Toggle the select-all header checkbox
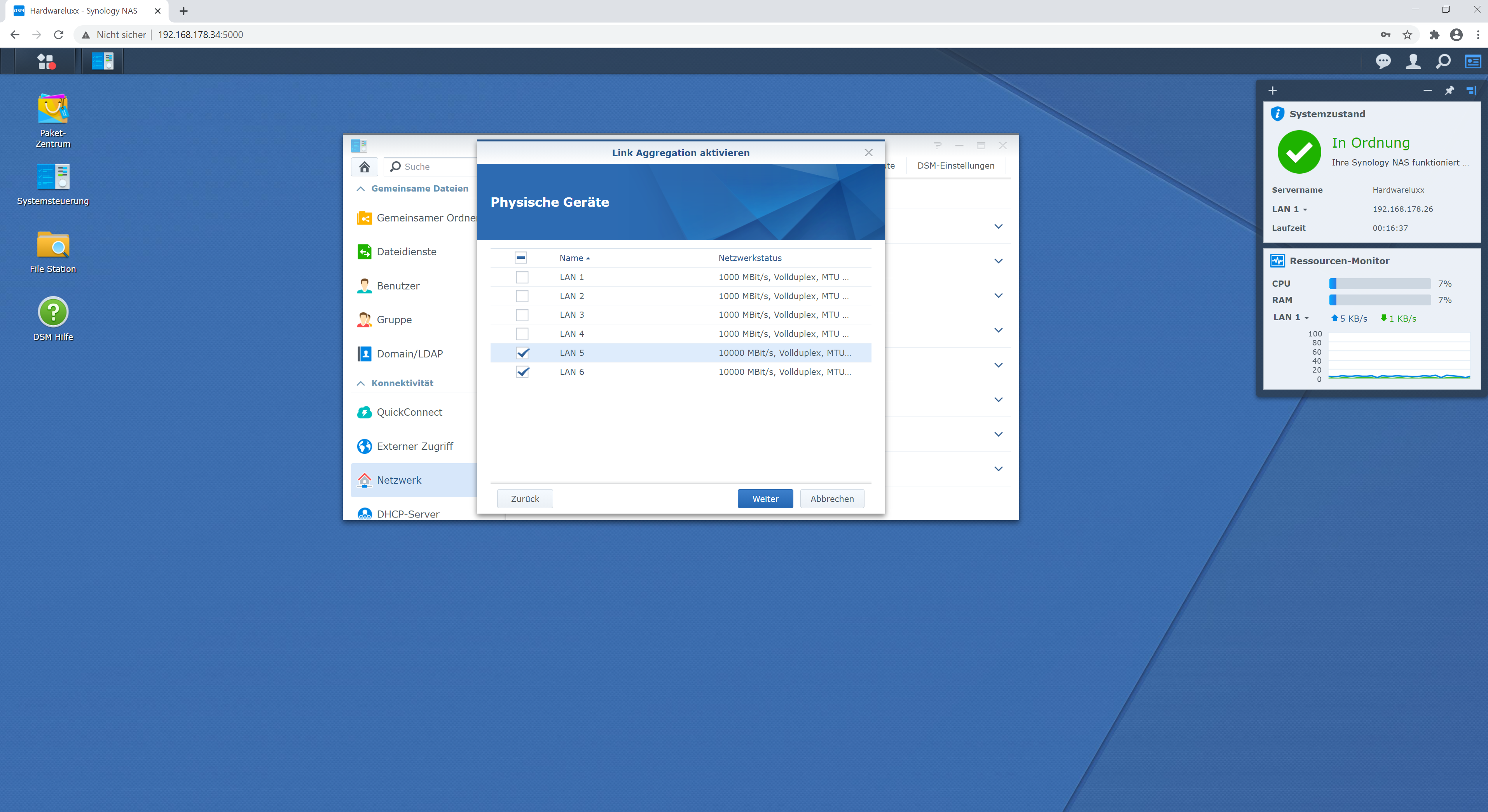 pos(520,258)
